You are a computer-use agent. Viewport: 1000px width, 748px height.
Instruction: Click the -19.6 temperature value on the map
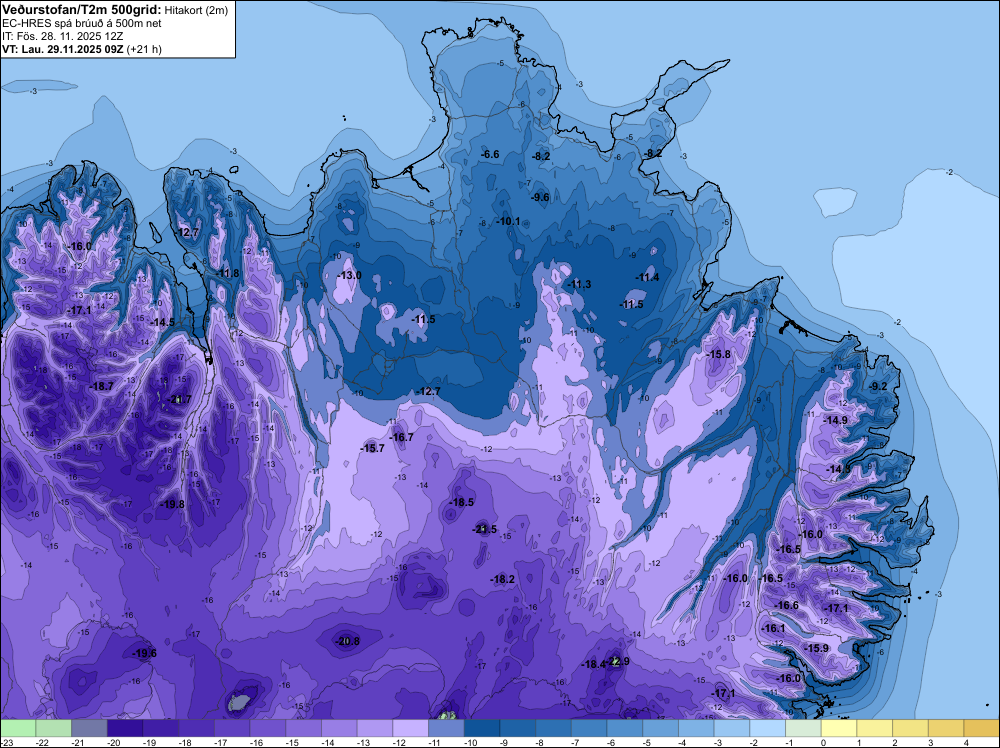coord(144,653)
